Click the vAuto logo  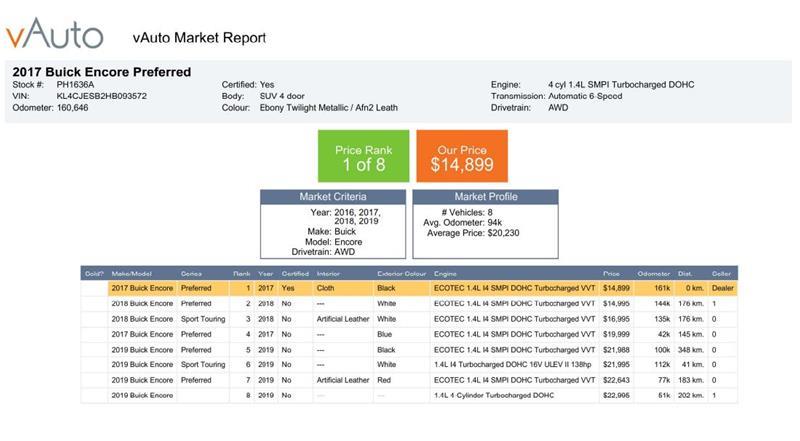click(x=55, y=34)
